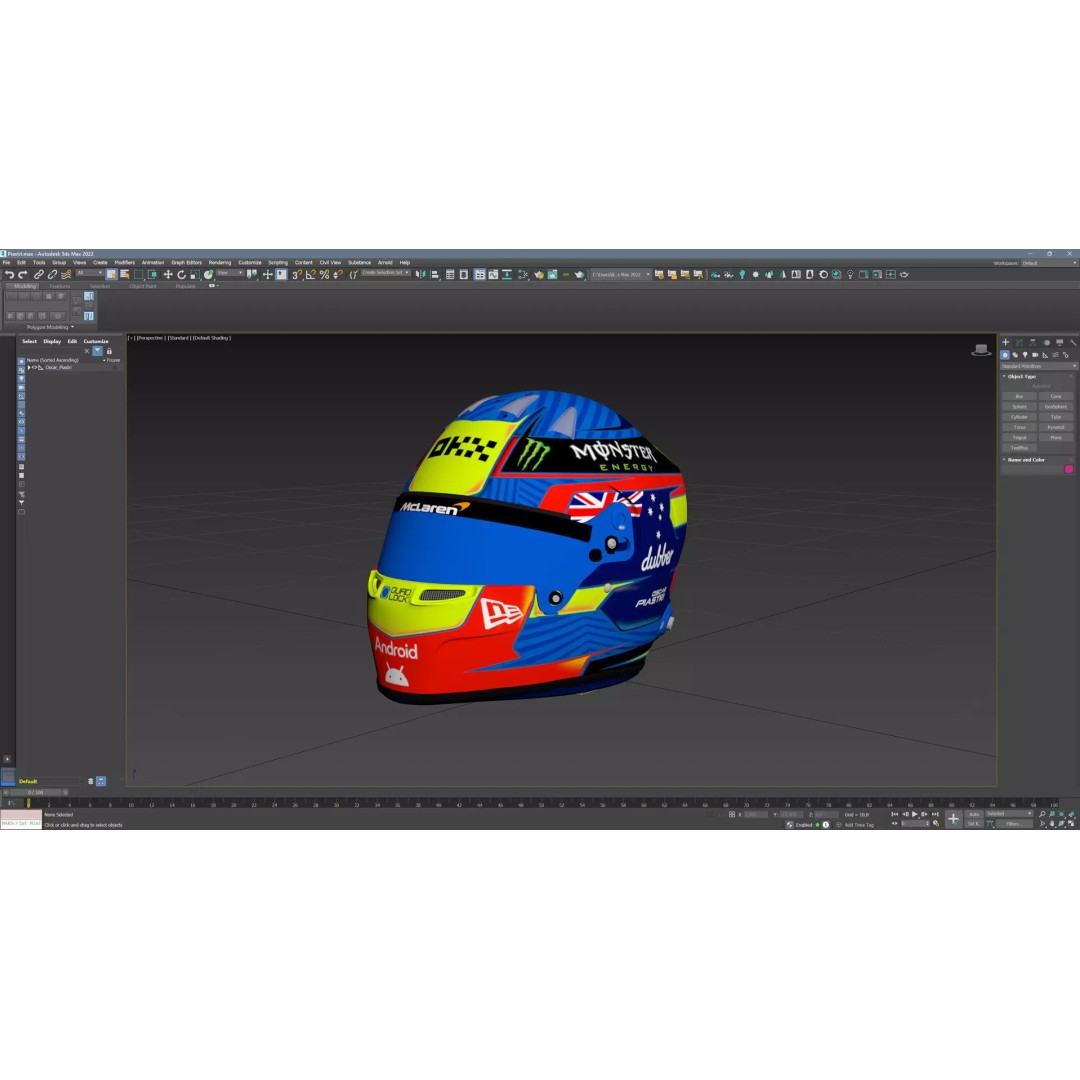Click the Key Mode toggle icon
1080x1080 pixels.
895,824
